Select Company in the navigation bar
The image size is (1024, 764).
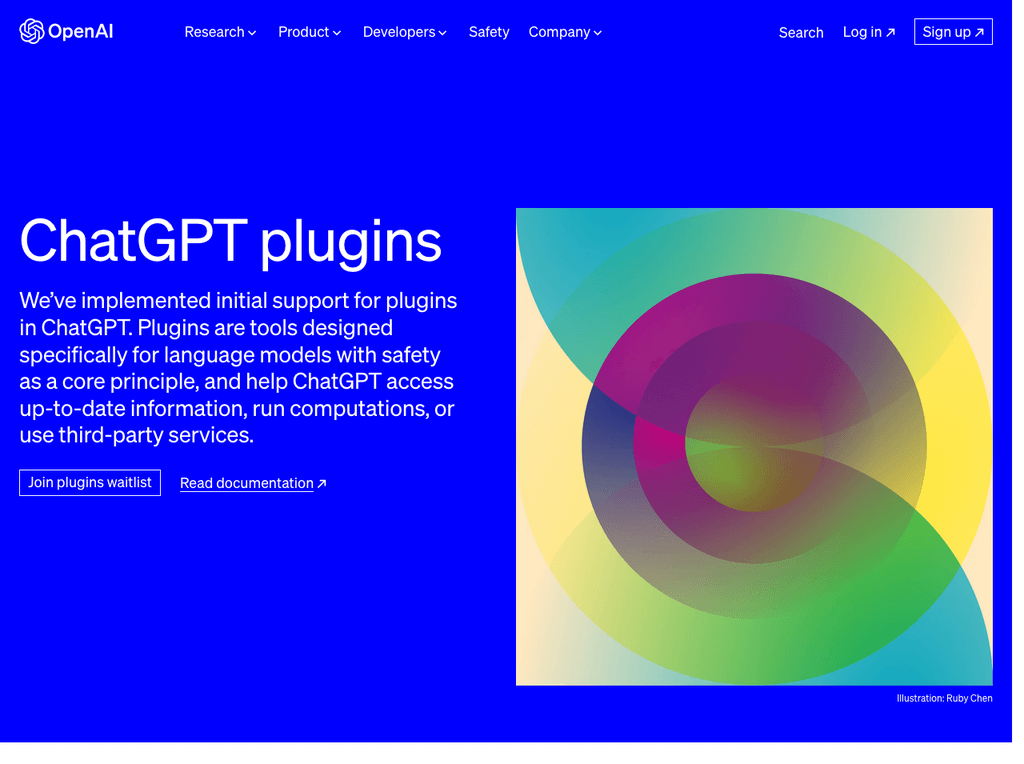(x=559, y=32)
